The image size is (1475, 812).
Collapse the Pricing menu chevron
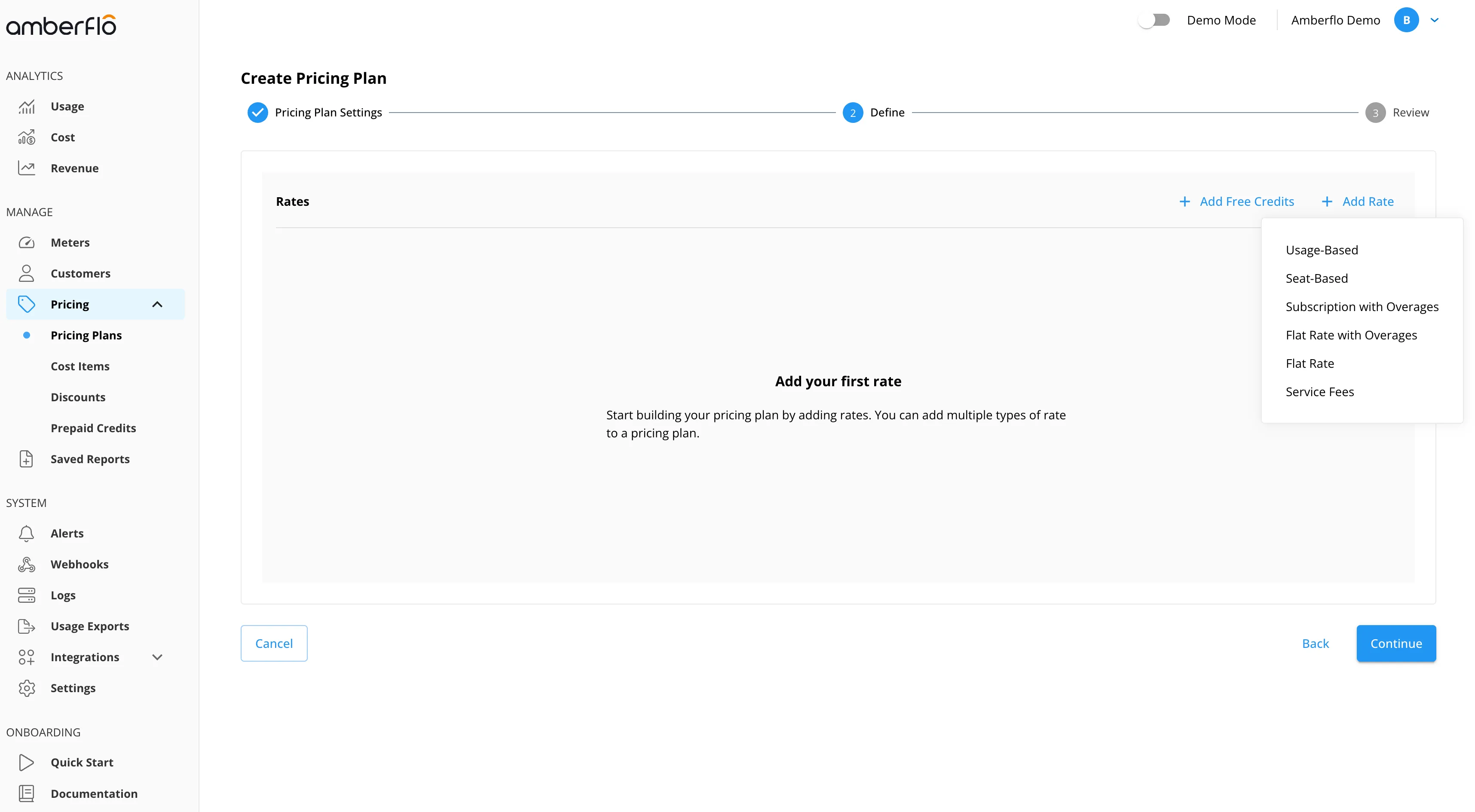click(157, 305)
